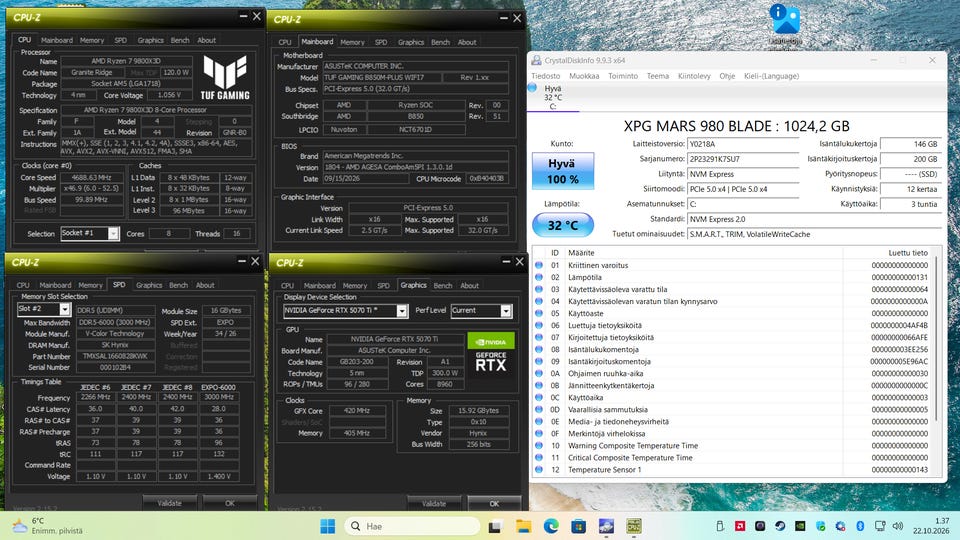Click the blue orb in Vaarallisia sammutuksia row

pyautogui.click(x=539, y=410)
